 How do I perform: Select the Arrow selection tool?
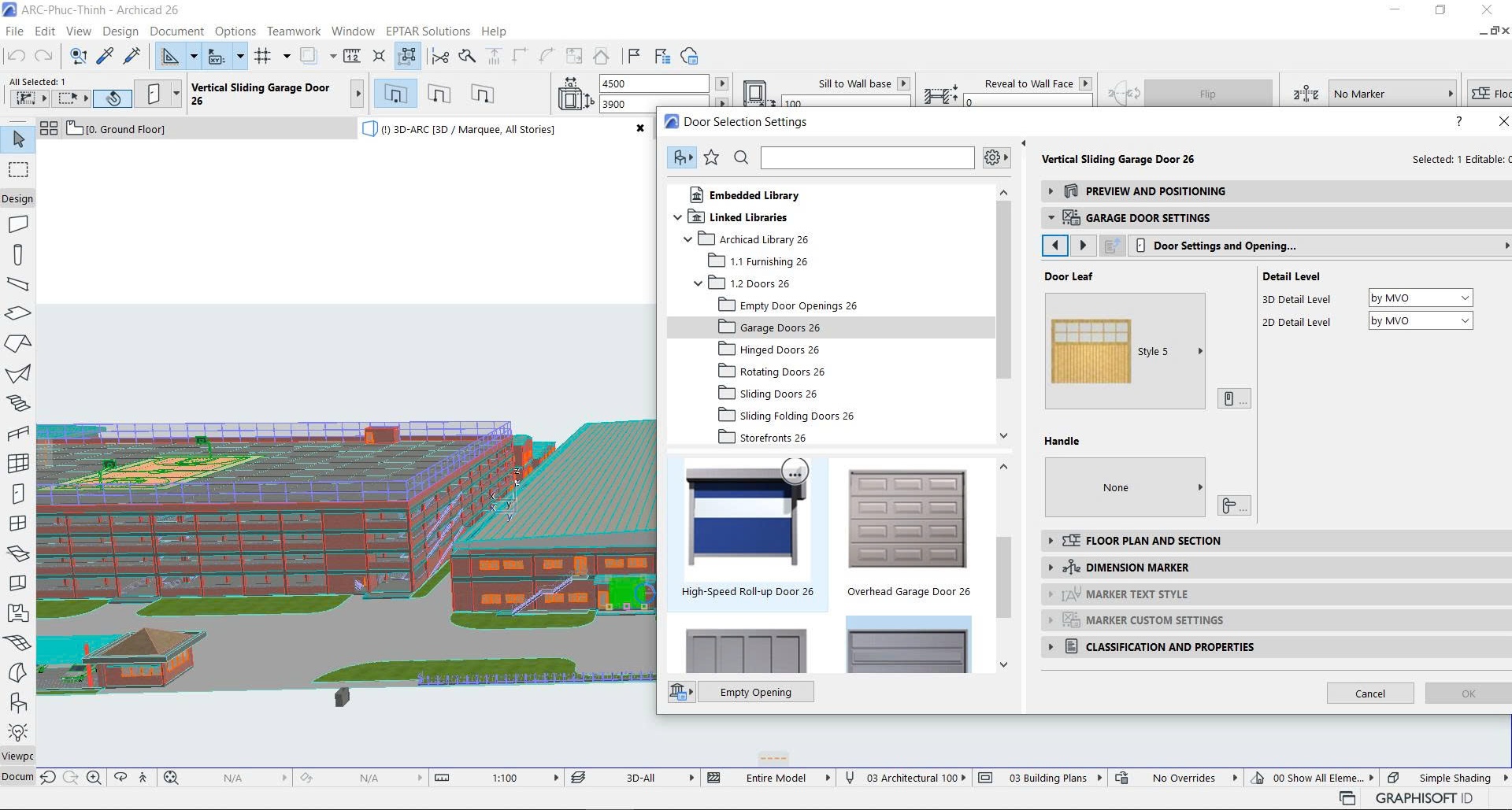(x=17, y=139)
